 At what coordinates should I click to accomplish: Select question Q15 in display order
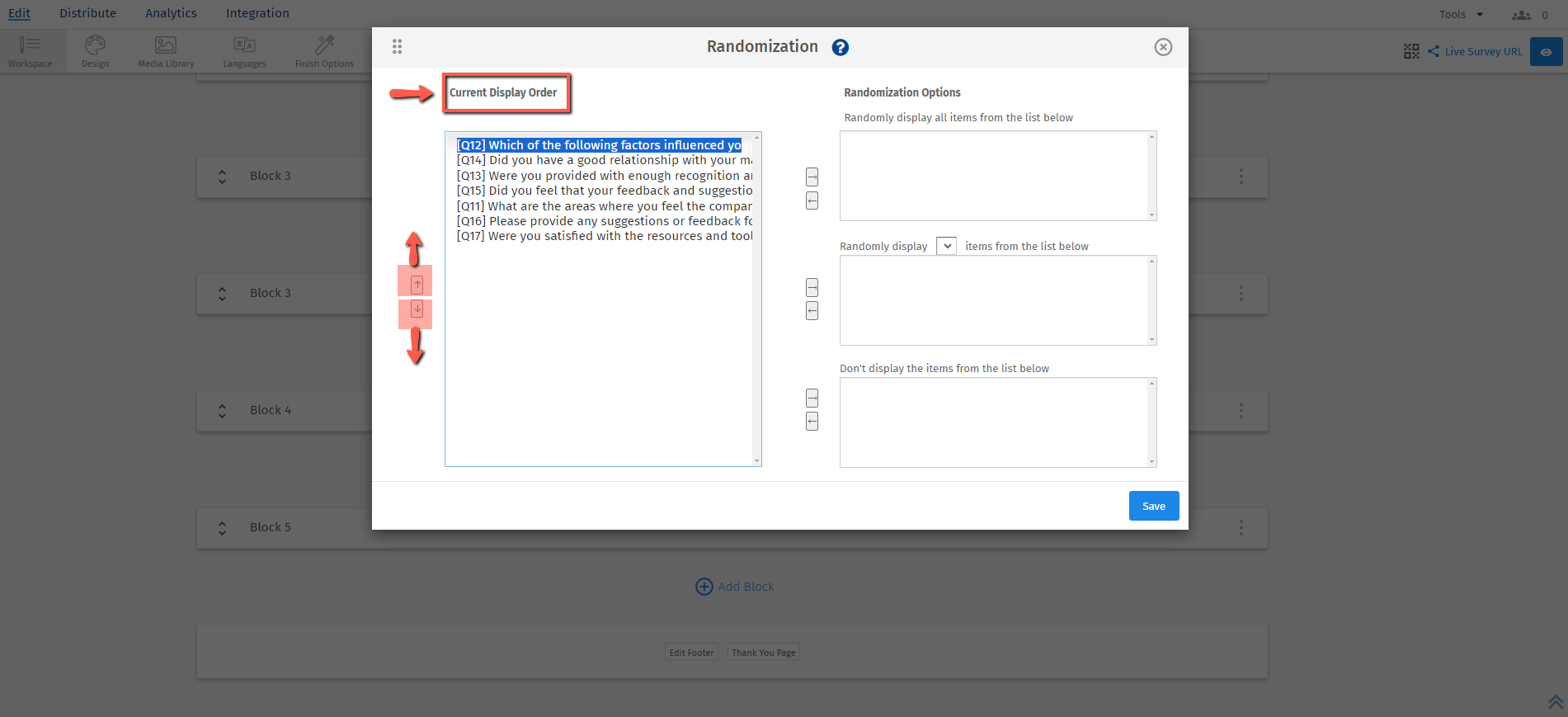point(604,191)
